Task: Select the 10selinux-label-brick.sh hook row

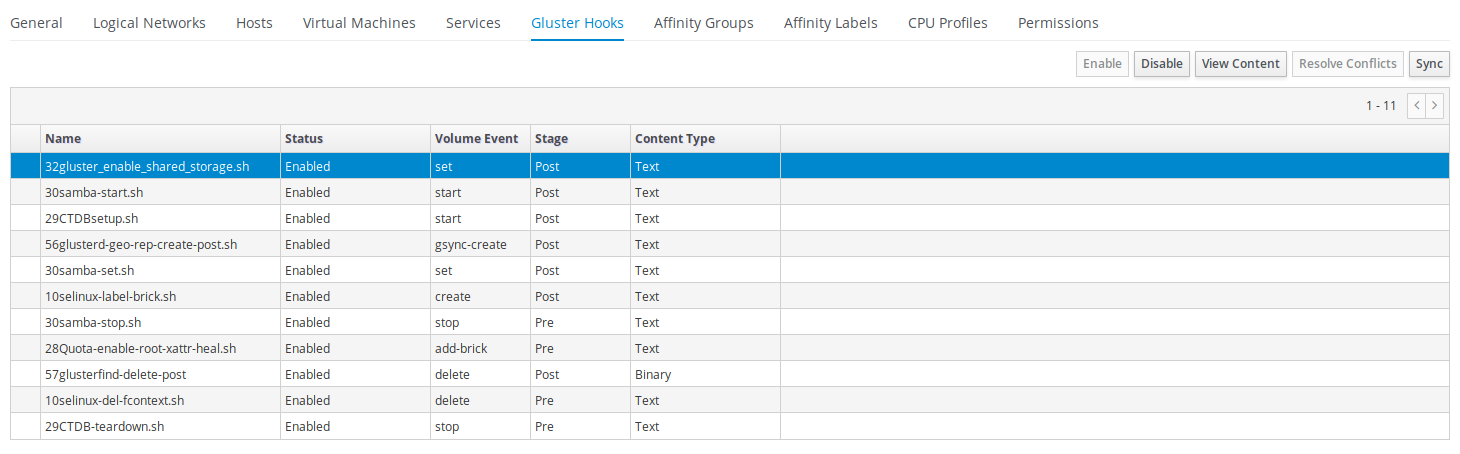Action: [110, 297]
